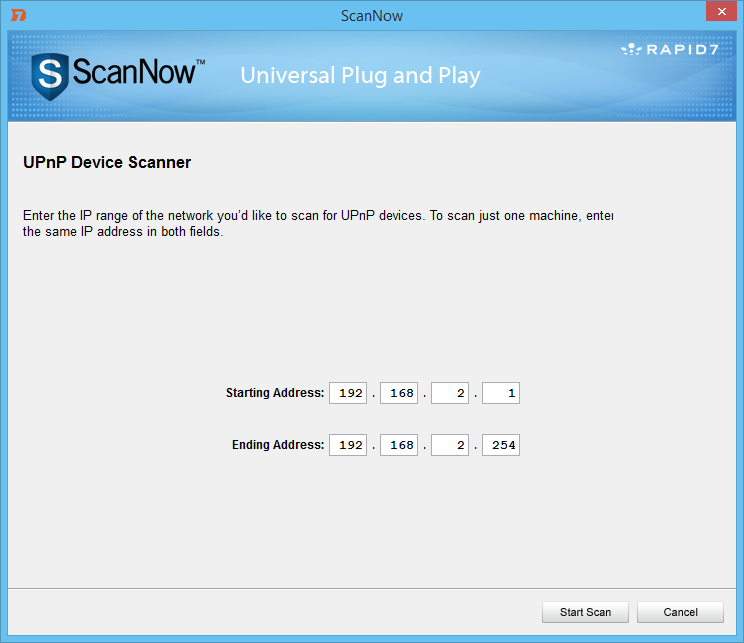Click the Cancel button

click(680, 612)
